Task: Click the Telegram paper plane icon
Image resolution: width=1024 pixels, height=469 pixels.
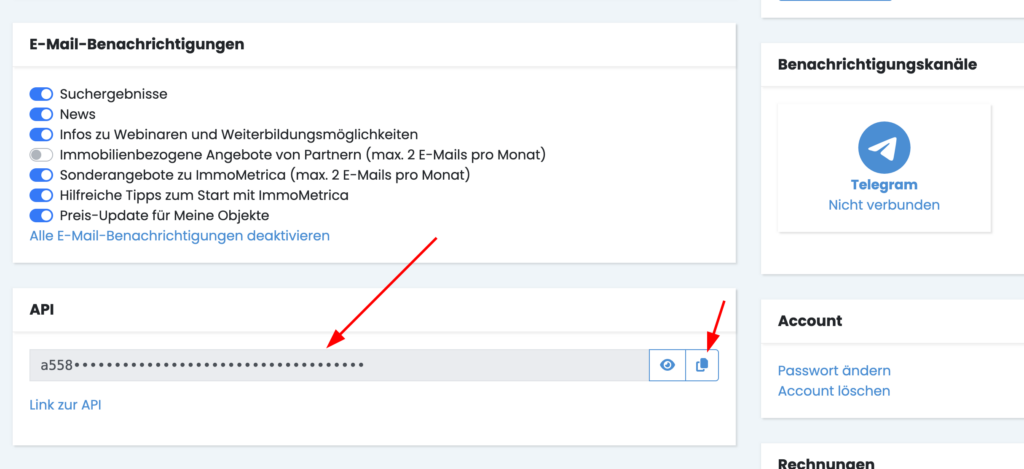Action: (883, 149)
